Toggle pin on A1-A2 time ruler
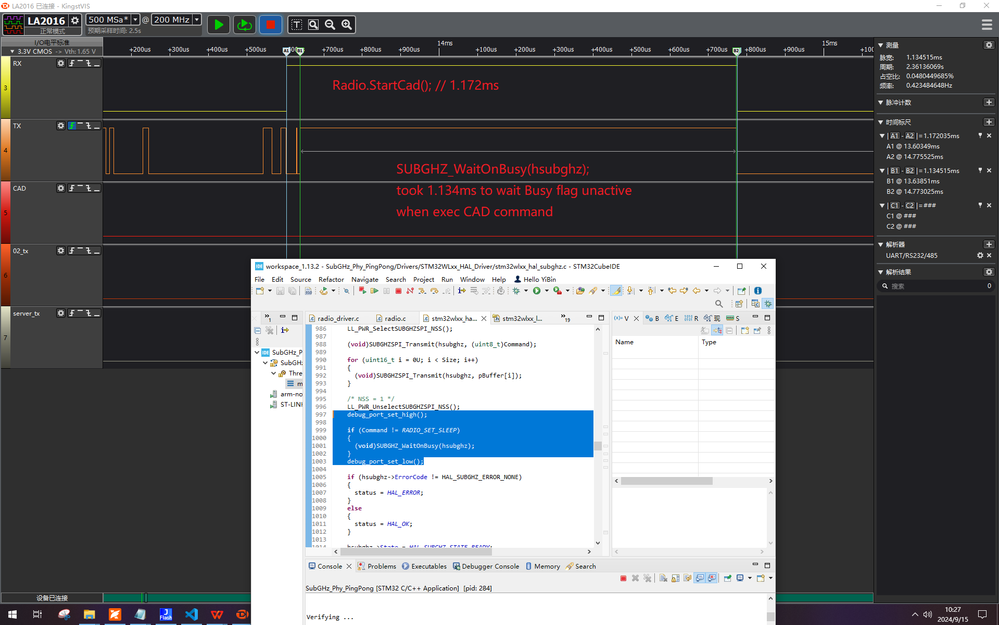999x625 pixels. (980, 136)
